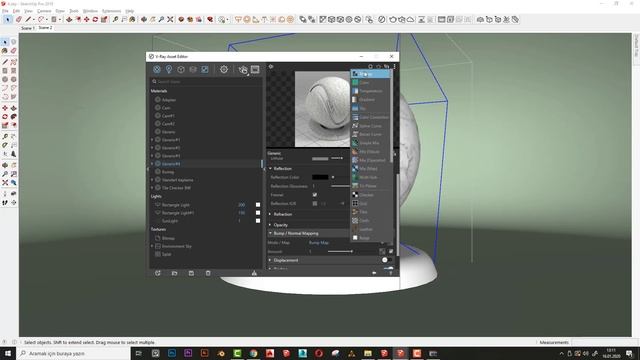This screenshot has width=640, height=360.
Task: Click the add asset icon at bottom left
Action: click(x=158, y=273)
